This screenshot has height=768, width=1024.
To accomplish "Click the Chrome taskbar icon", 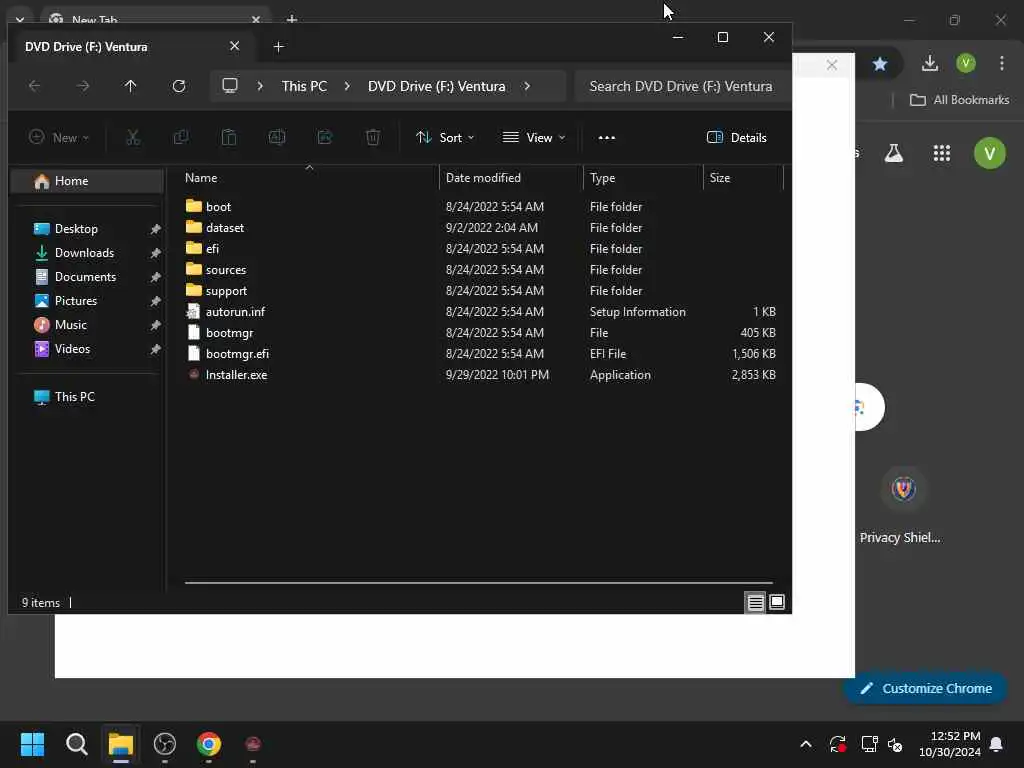I will click(209, 744).
